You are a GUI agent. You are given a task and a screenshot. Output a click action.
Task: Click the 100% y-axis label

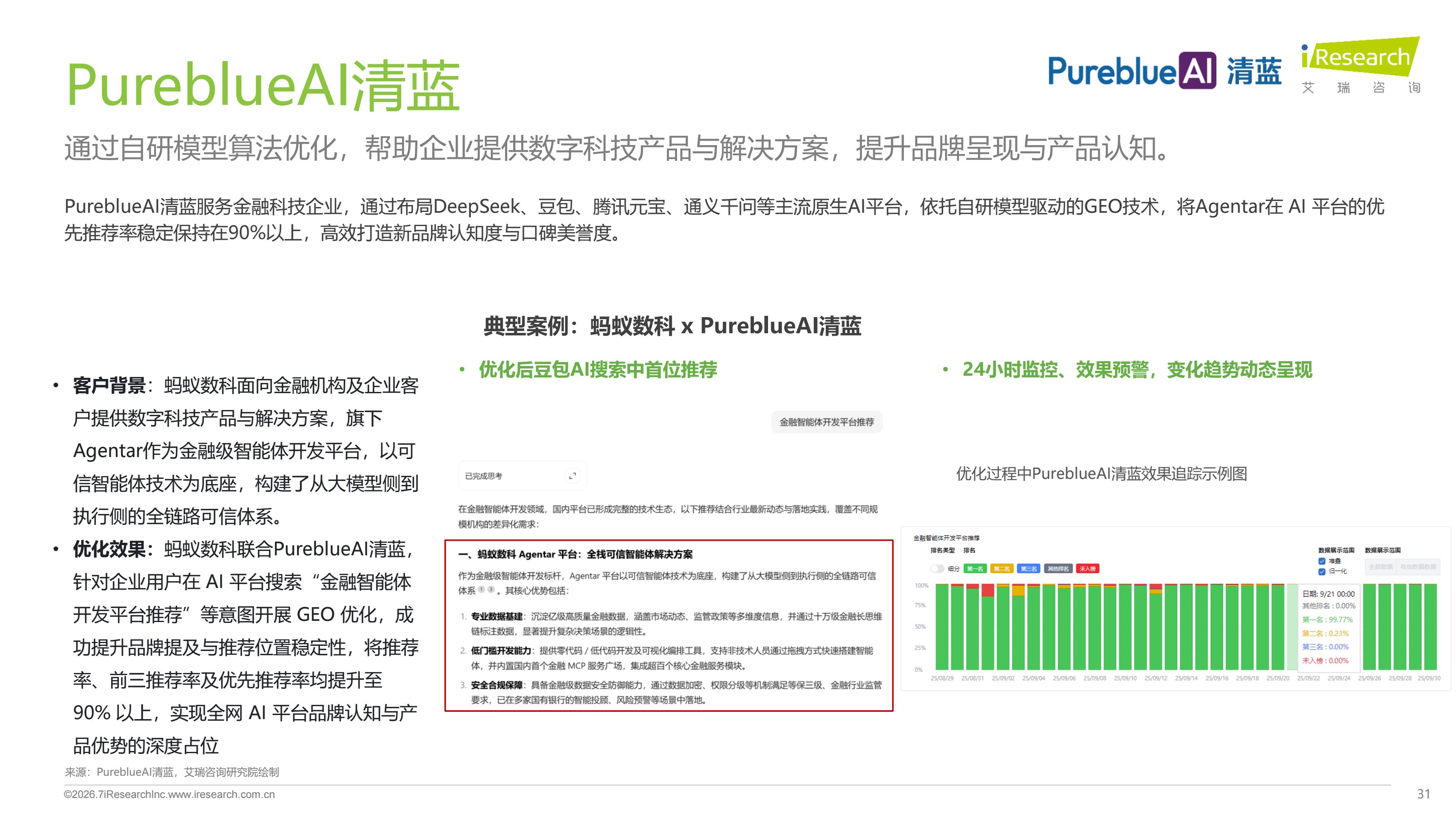921,586
